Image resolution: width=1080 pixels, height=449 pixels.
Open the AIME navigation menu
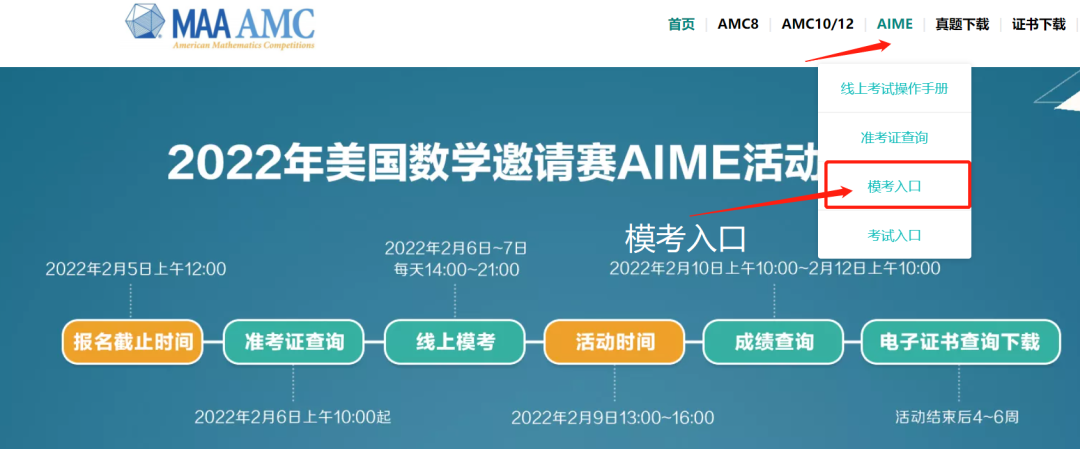(895, 25)
